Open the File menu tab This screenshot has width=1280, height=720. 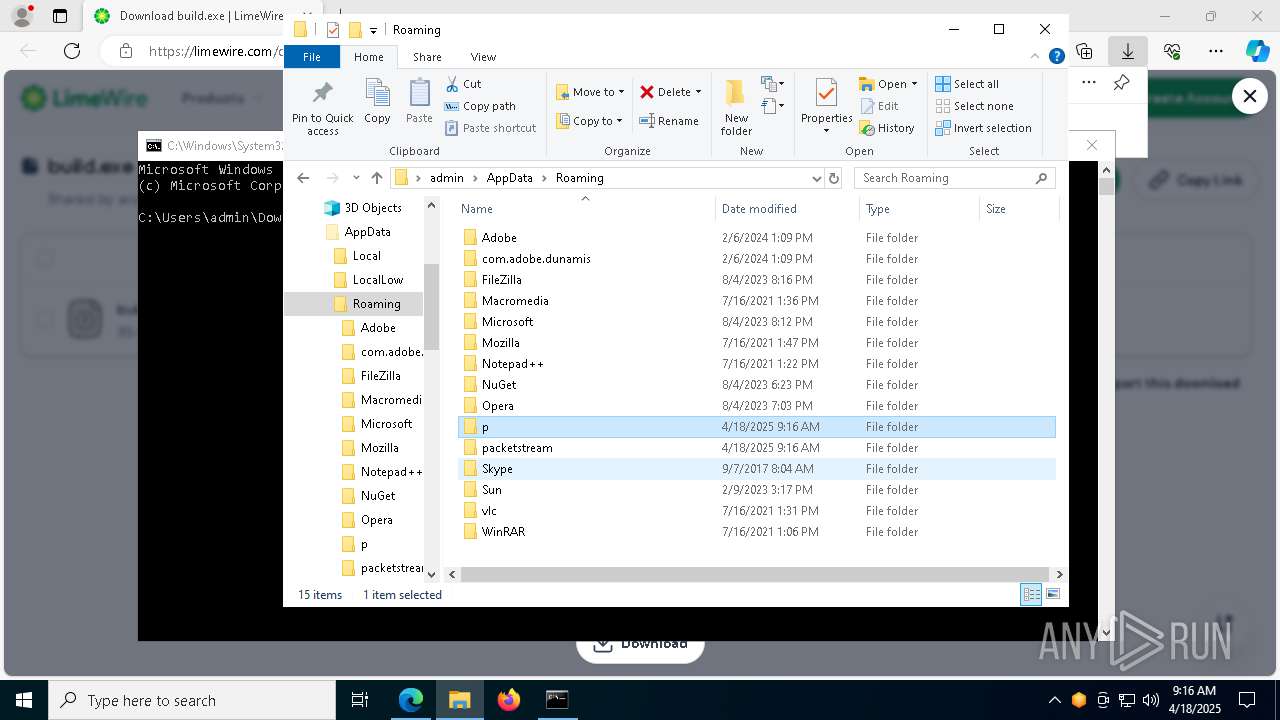[x=312, y=57]
